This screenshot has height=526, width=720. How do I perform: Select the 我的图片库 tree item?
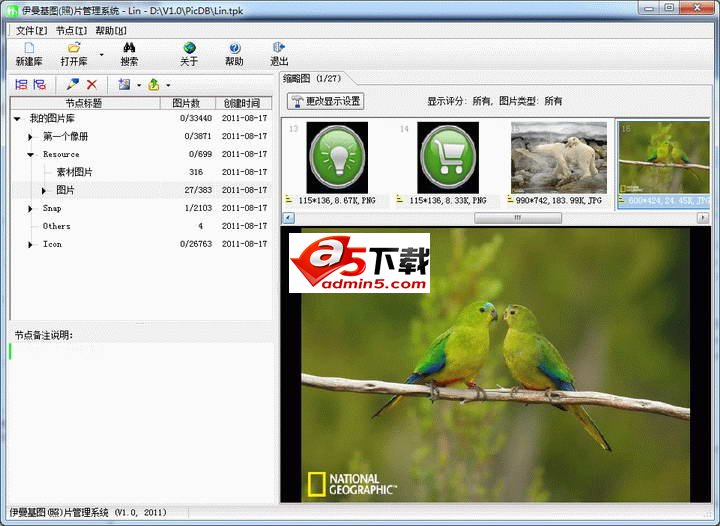pos(52,118)
